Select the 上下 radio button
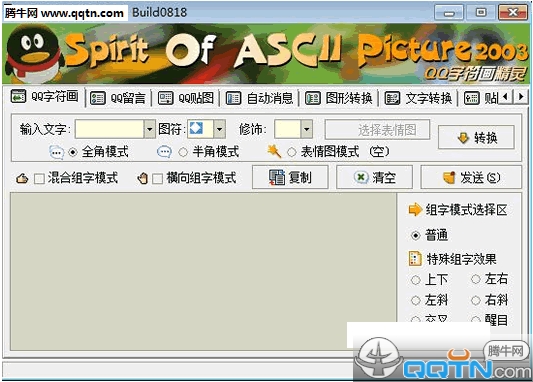The height and width of the screenshot is (382, 533). click(x=415, y=280)
